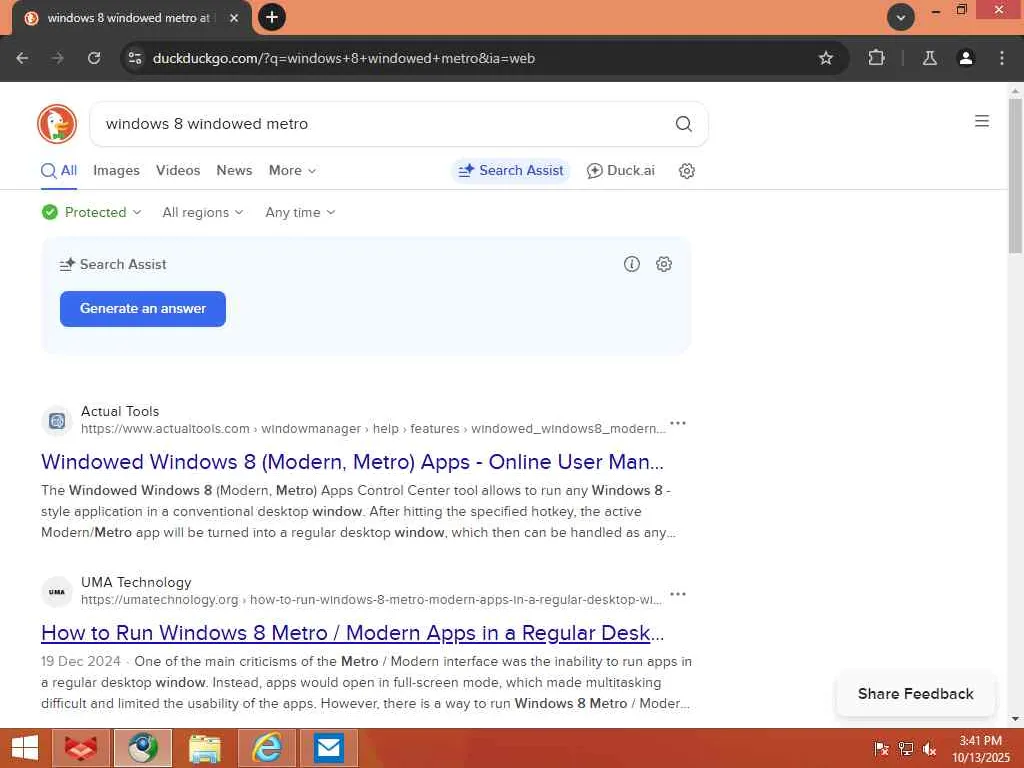Close the 'windows 8 windowed metro' tab
The image size is (1024, 768).
point(234,18)
